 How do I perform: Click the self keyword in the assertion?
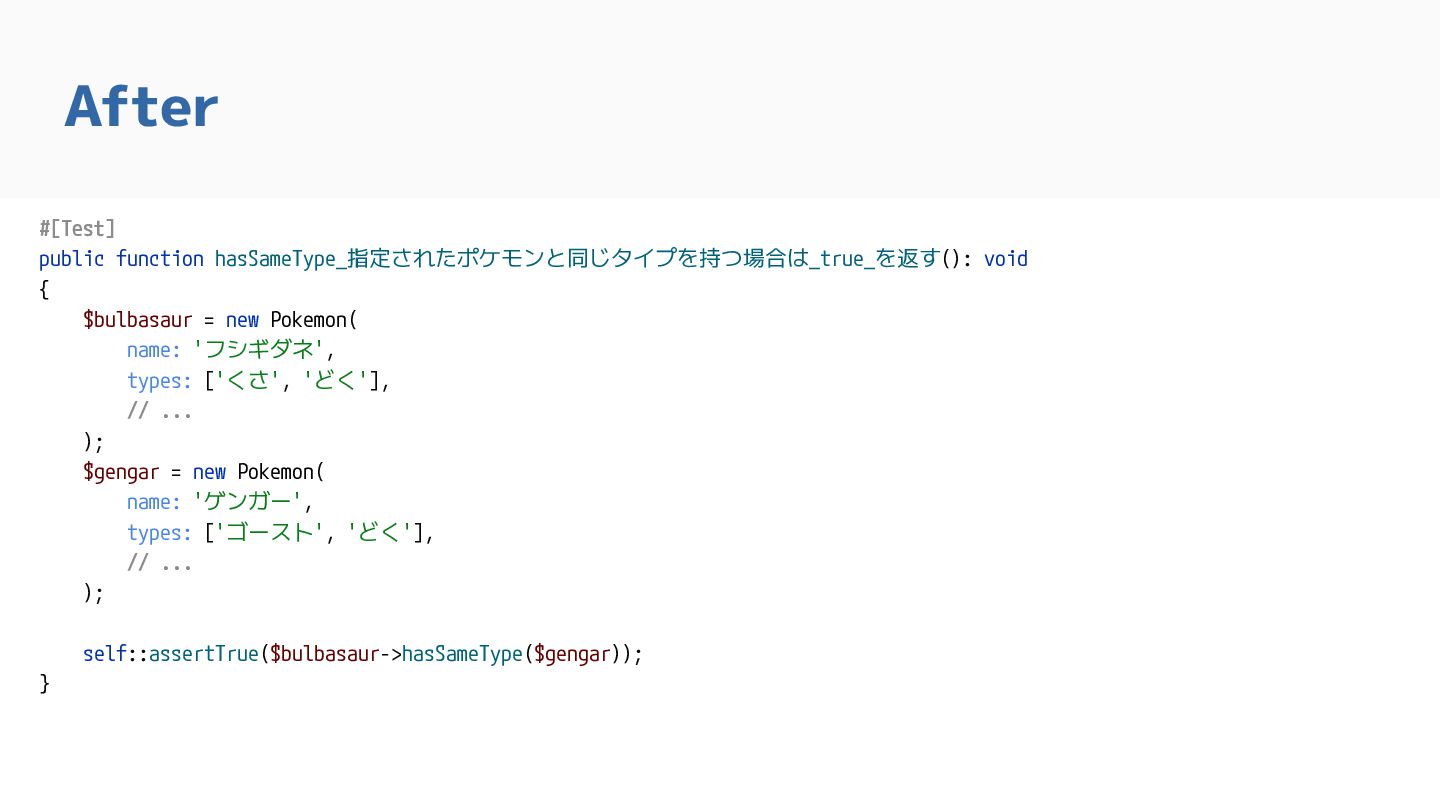click(104, 654)
